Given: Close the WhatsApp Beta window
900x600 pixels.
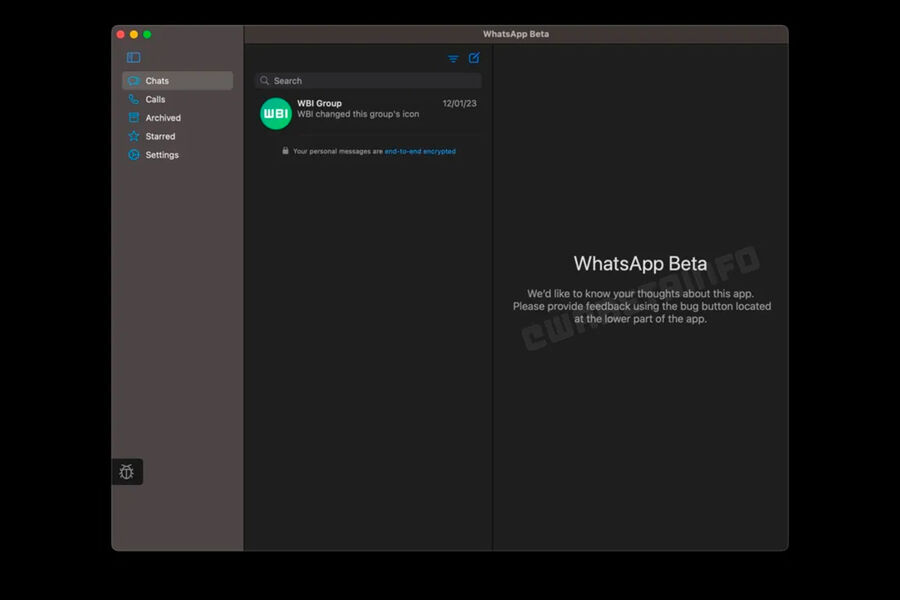Looking at the screenshot, I should pyautogui.click(x=121, y=34).
